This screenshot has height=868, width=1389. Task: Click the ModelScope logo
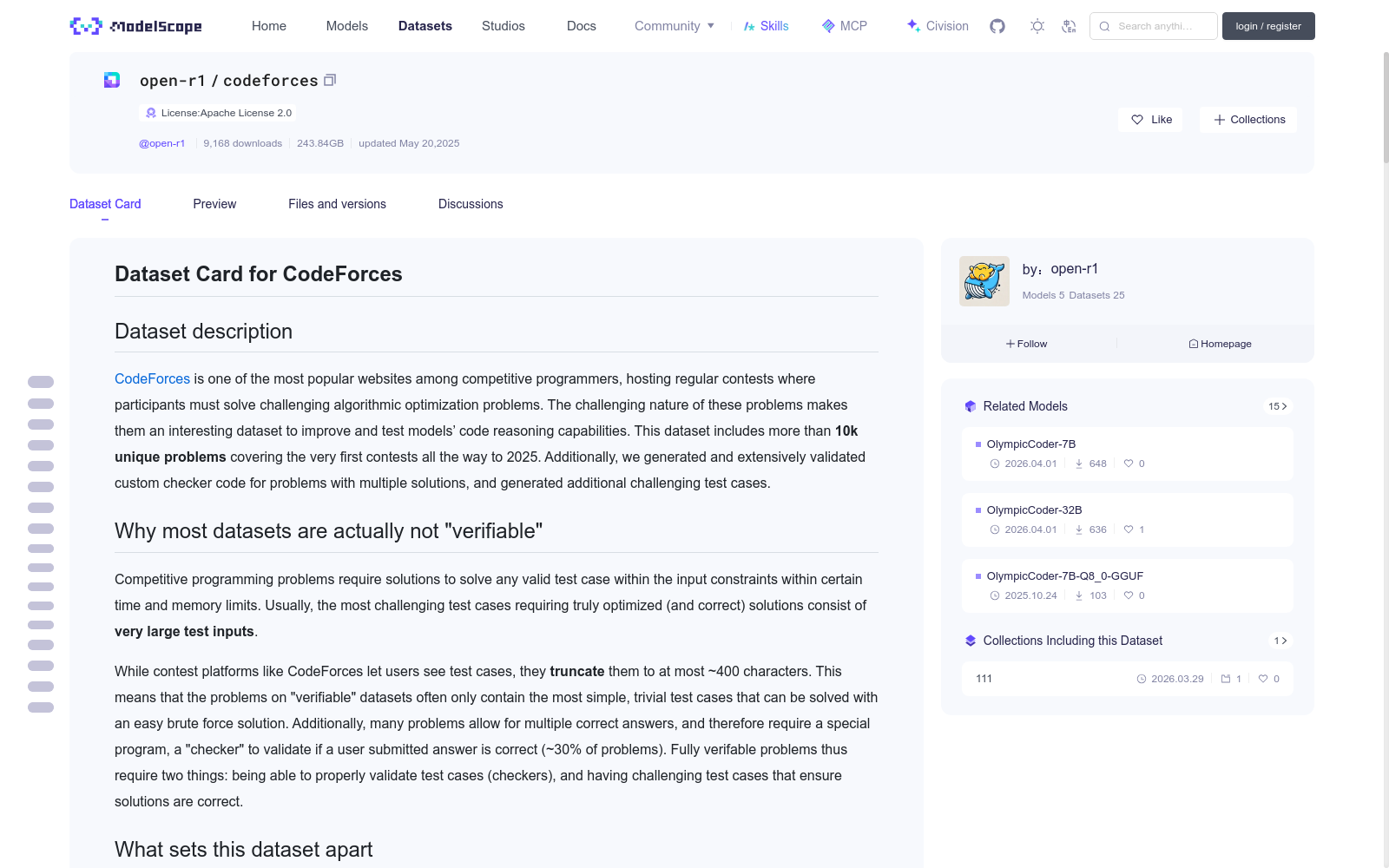pyautogui.click(x=135, y=26)
